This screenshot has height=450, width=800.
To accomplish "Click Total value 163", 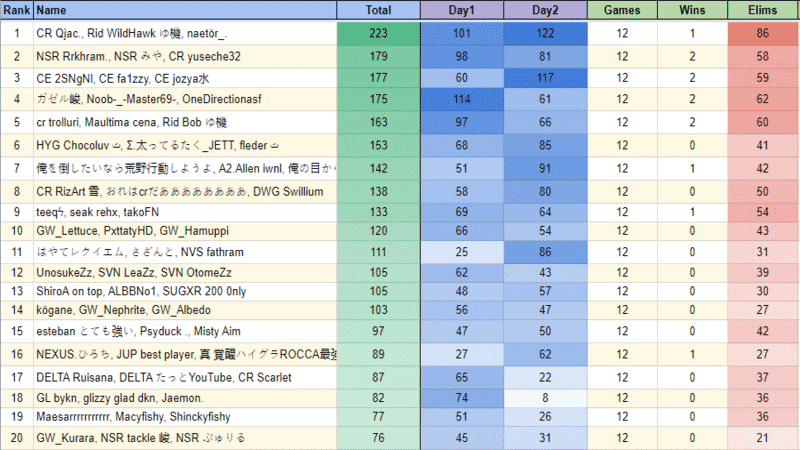I will click(x=378, y=122).
